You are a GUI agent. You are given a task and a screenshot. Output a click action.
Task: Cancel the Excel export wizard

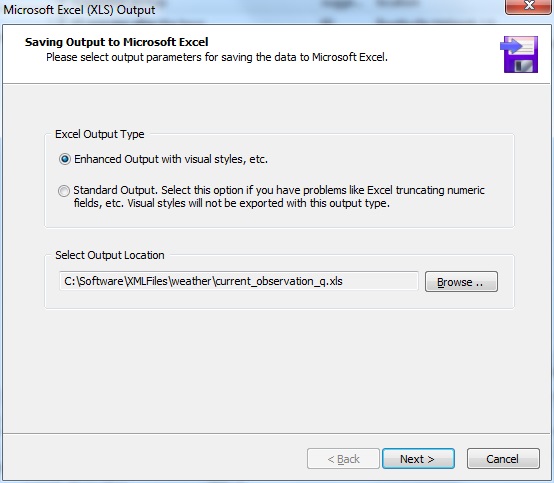tap(503, 459)
